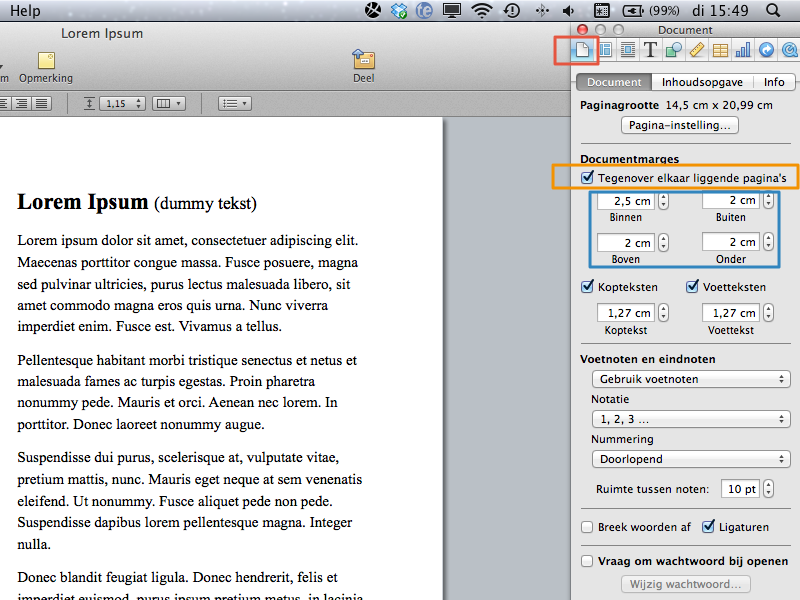Viewport: 800px width, 600px height.
Task: Click the display mirroring menu bar icon
Action: pos(452,10)
